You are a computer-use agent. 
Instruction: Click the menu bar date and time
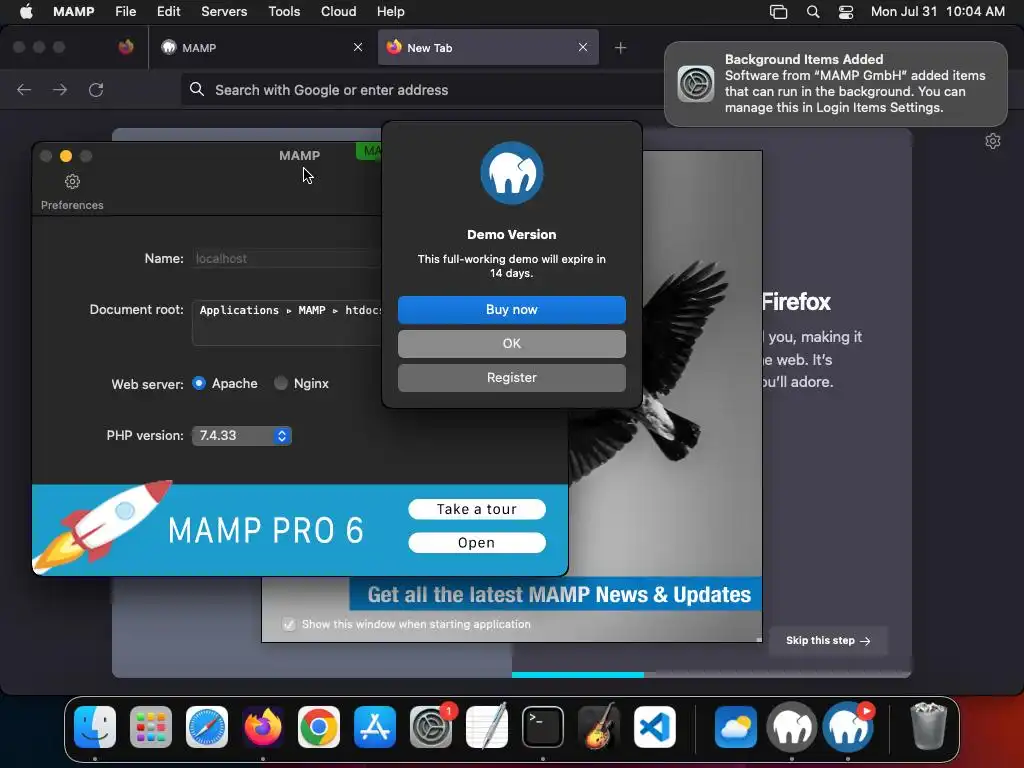[x=937, y=12]
